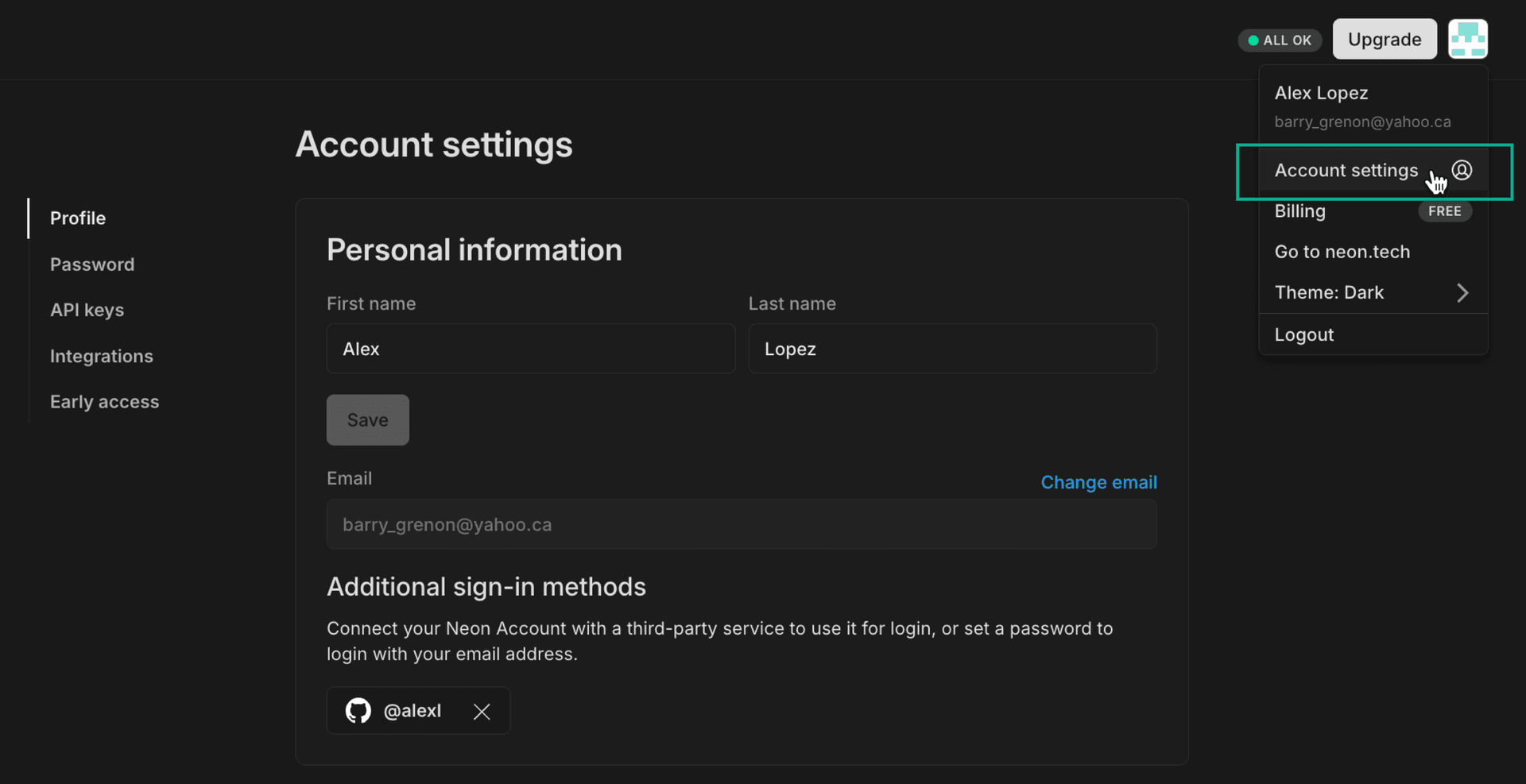Select Account settings from the menu
The height and width of the screenshot is (784, 1526).
[1346, 170]
